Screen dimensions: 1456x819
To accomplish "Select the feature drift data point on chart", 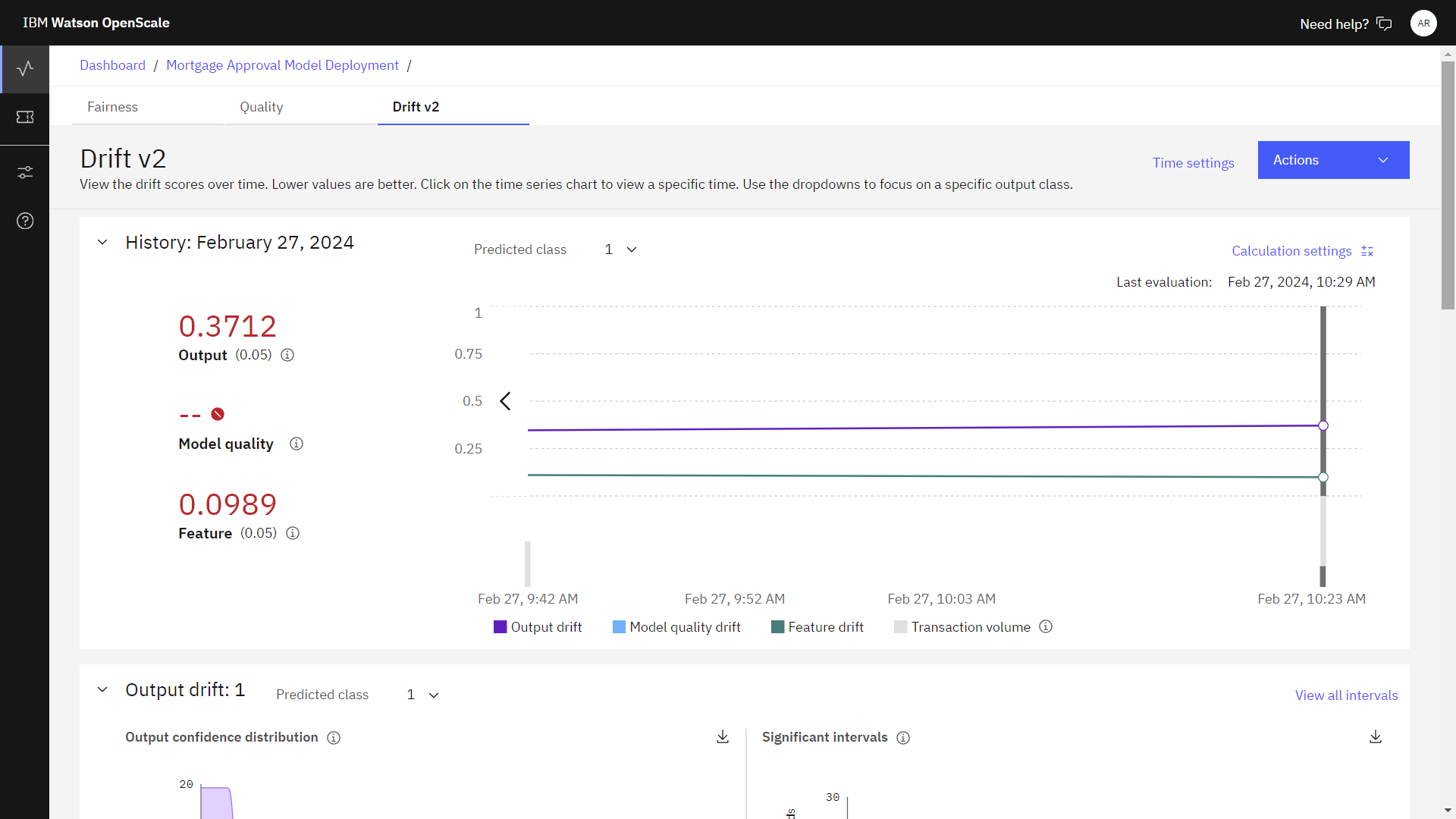I will click(1323, 477).
